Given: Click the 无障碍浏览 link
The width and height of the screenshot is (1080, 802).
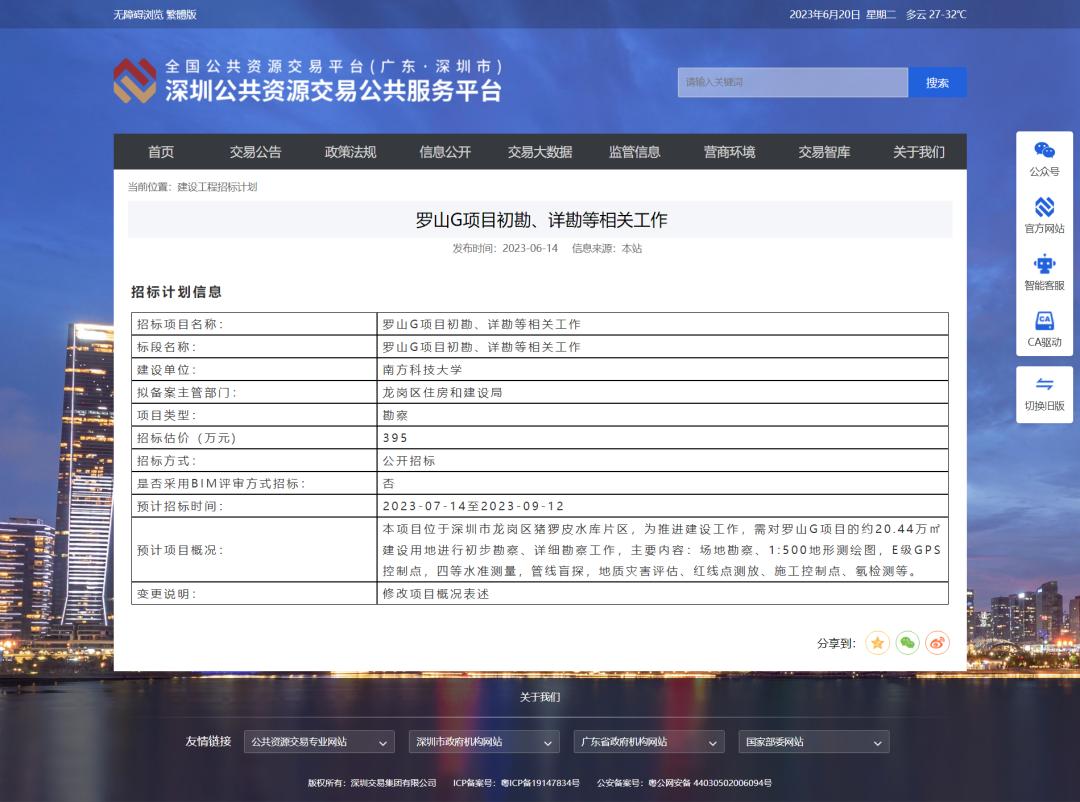Looking at the screenshot, I should coord(138,14).
